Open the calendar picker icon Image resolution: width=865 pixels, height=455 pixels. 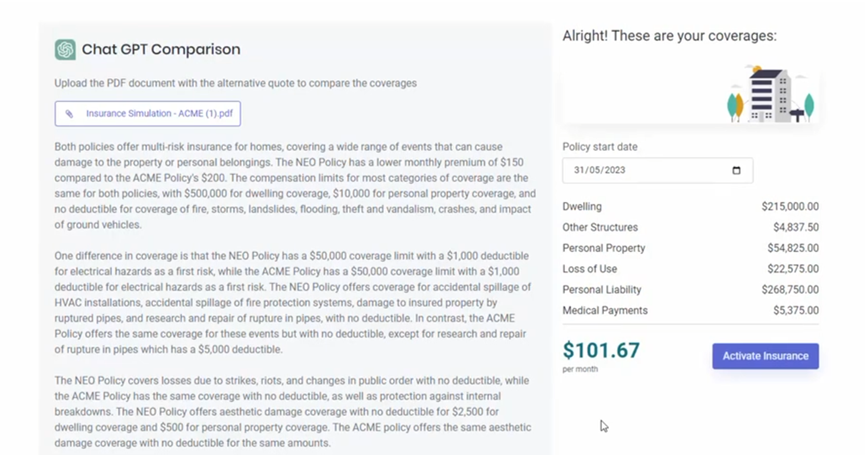click(736, 170)
